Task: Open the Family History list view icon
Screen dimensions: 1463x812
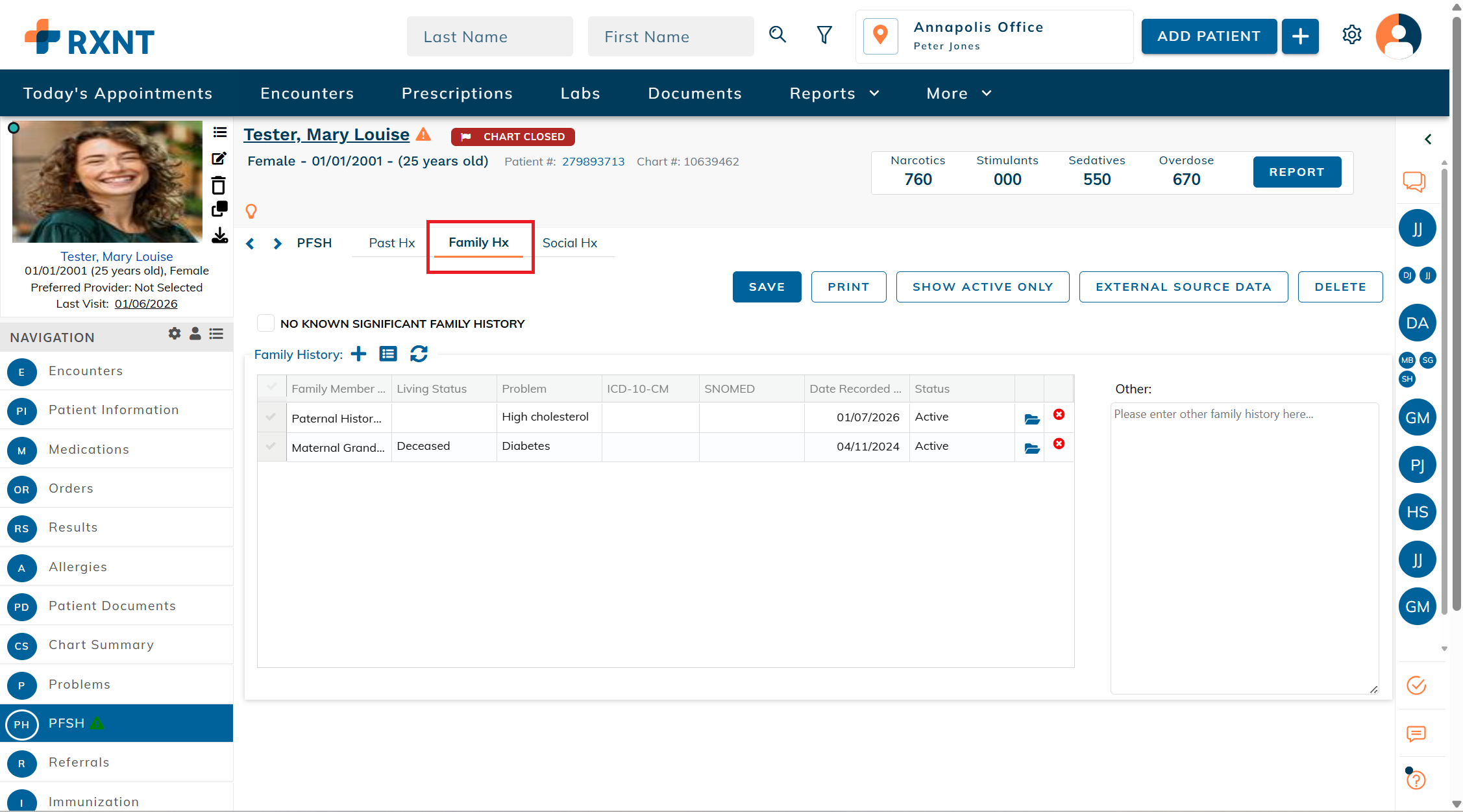Action: tap(388, 354)
